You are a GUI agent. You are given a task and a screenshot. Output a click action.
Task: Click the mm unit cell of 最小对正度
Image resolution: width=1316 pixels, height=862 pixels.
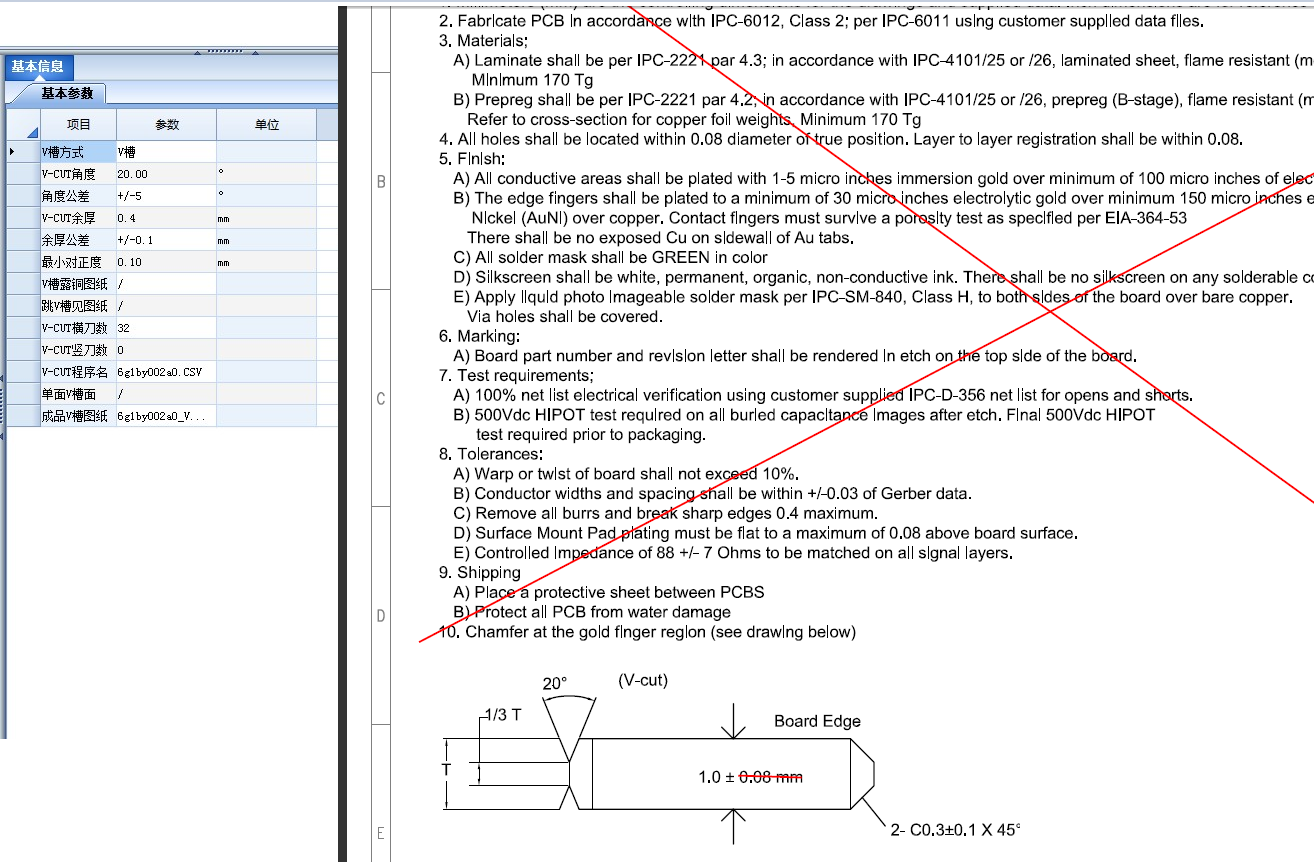[x=266, y=262]
